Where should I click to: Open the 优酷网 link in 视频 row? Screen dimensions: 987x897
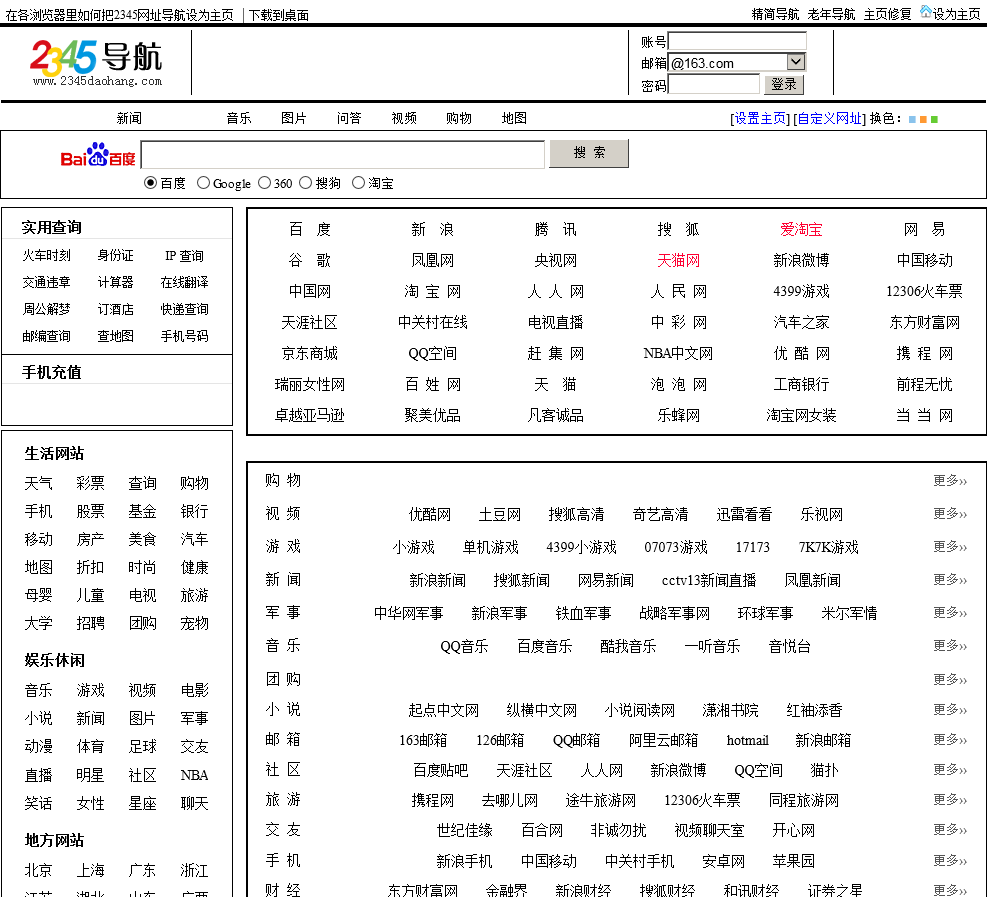[430, 515]
